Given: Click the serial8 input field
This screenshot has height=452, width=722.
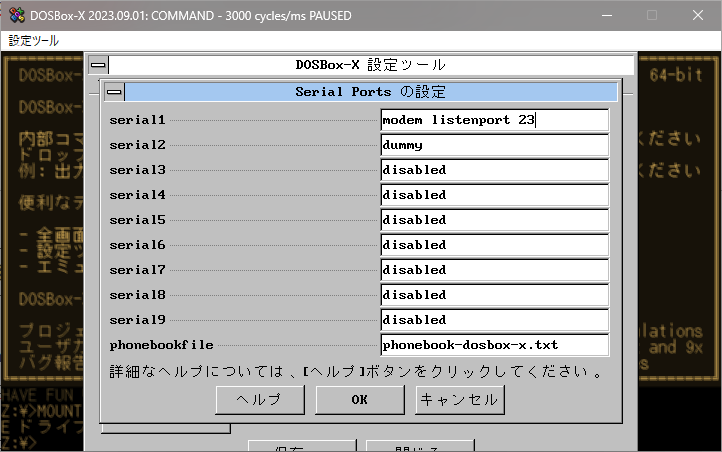Looking at the screenshot, I should tap(495, 295).
